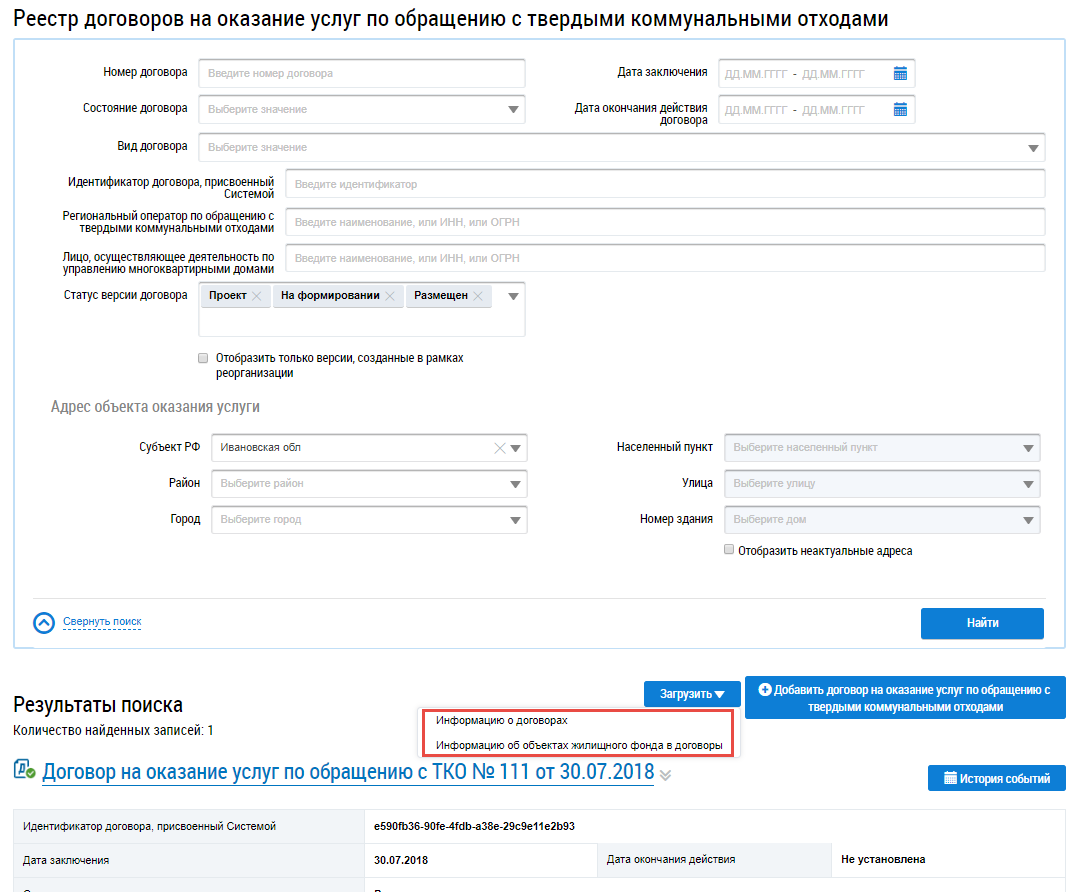Click the contract document icon beside title
1083x892 pixels.
click(x=25, y=771)
